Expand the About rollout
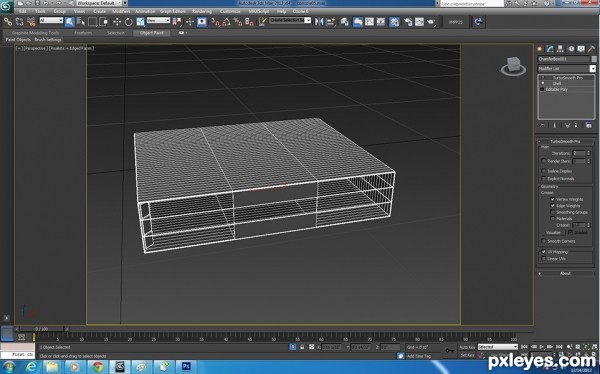The width and height of the screenshot is (600, 374). [565, 273]
